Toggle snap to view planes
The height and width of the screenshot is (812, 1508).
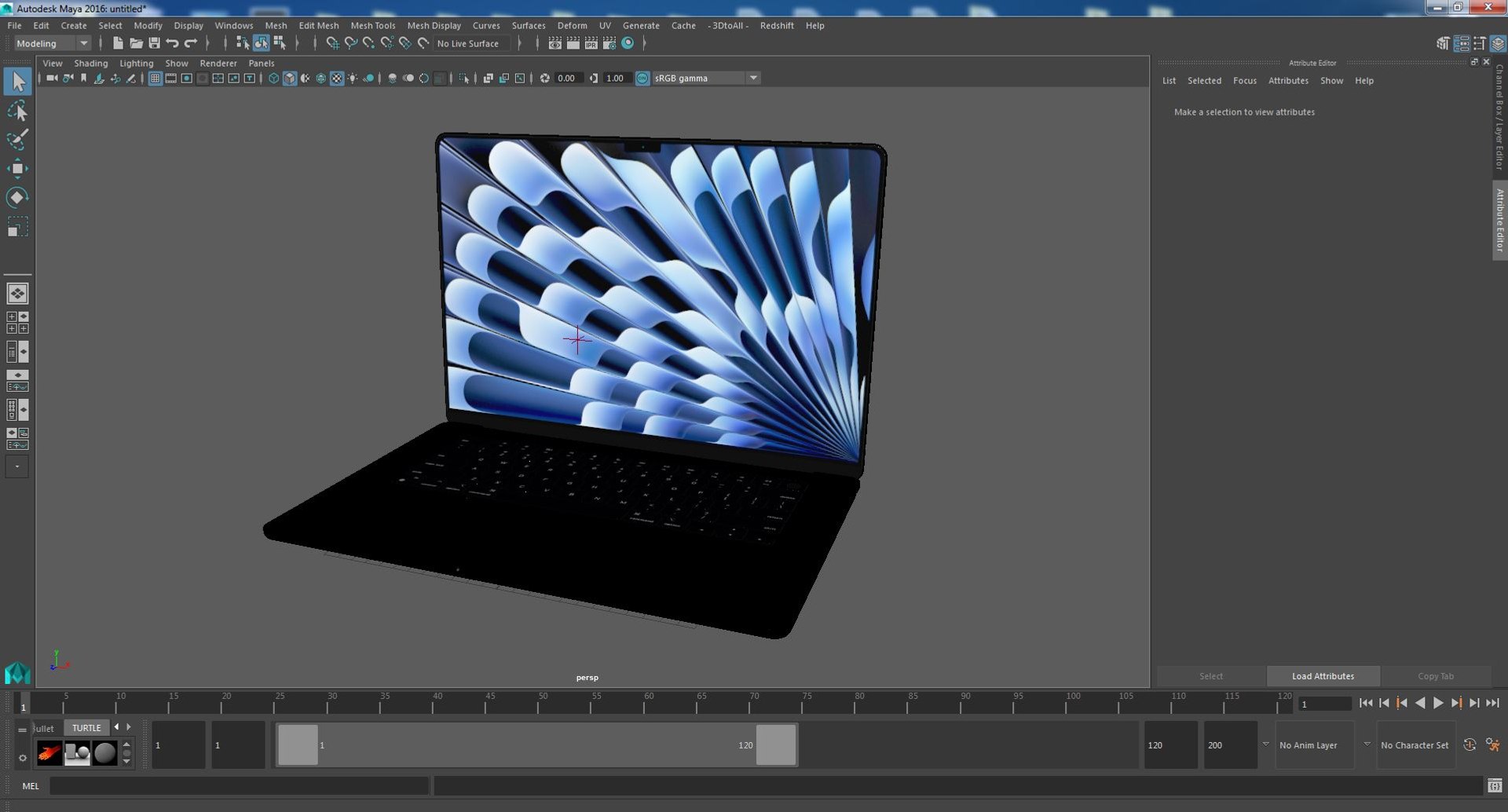pyautogui.click(x=405, y=43)
